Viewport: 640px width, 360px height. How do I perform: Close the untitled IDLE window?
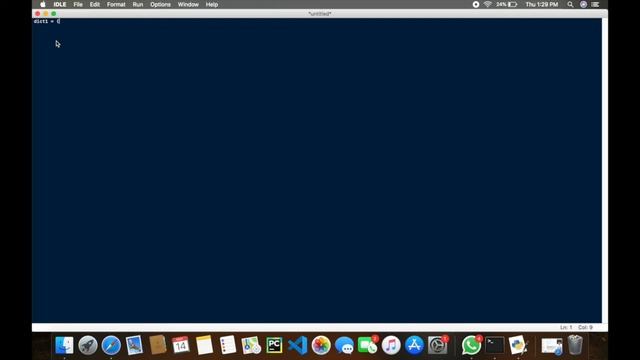38,13
